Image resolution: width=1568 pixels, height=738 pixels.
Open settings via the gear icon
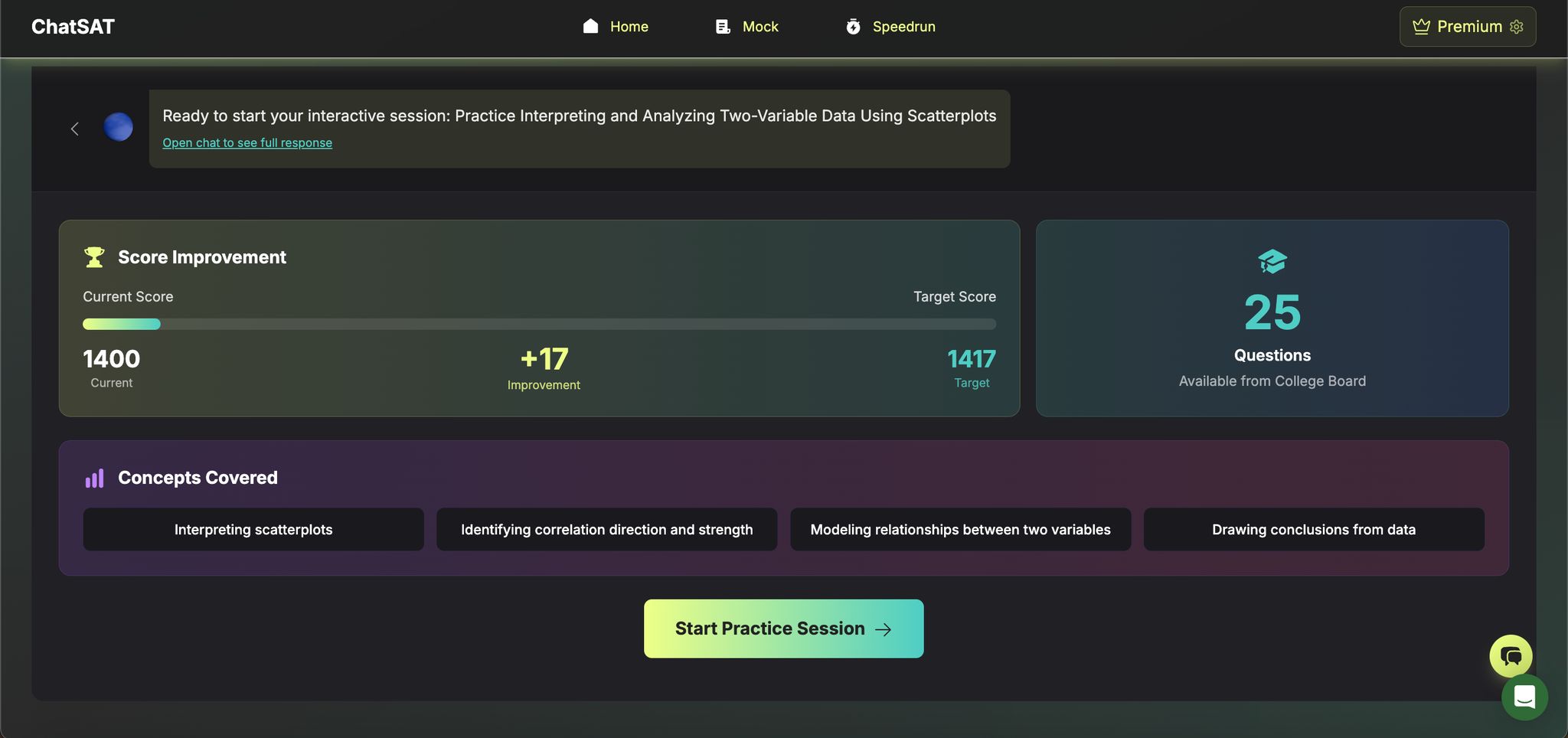pos(1517,27)
